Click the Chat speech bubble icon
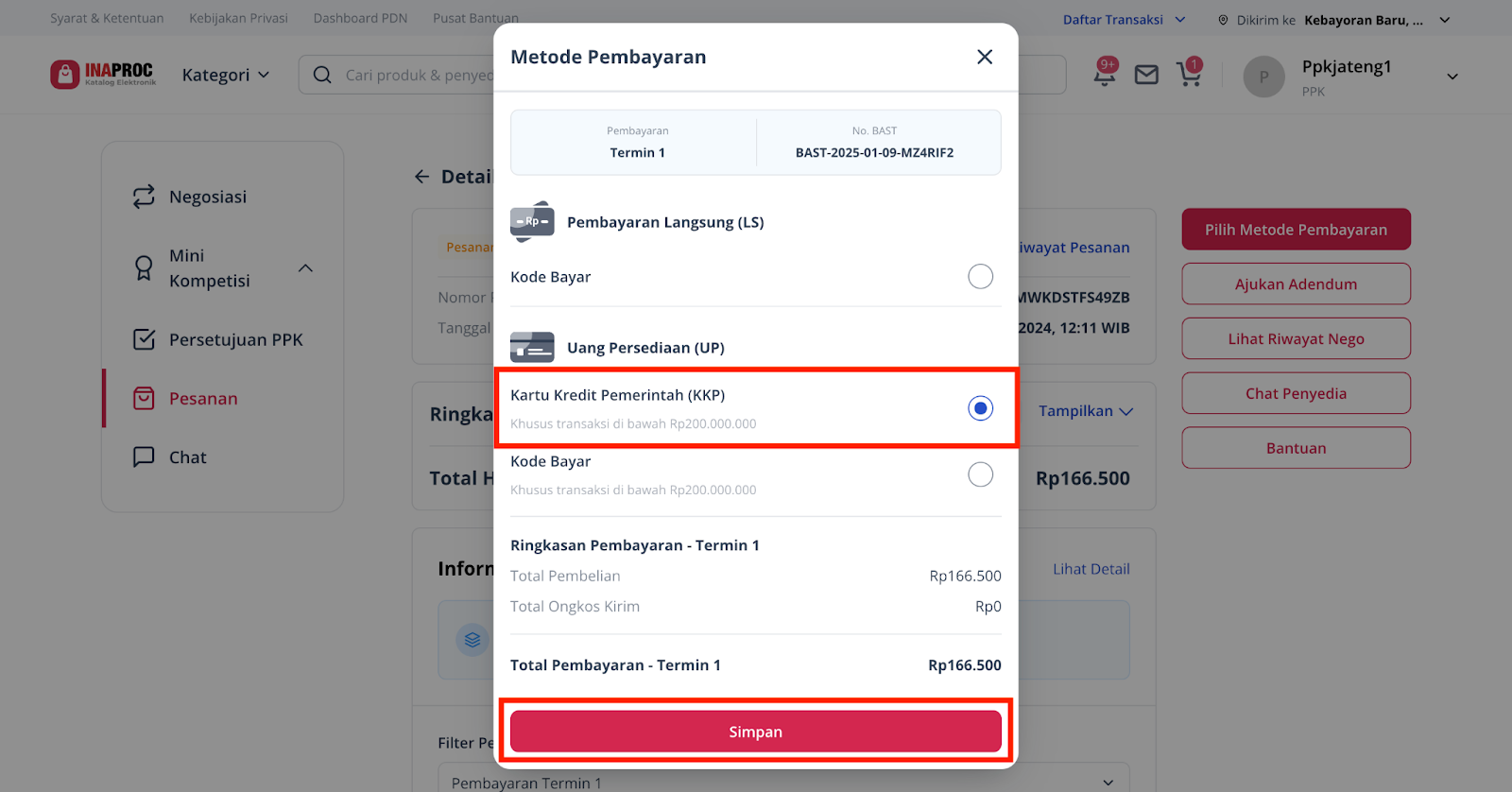 click(144, 457)
